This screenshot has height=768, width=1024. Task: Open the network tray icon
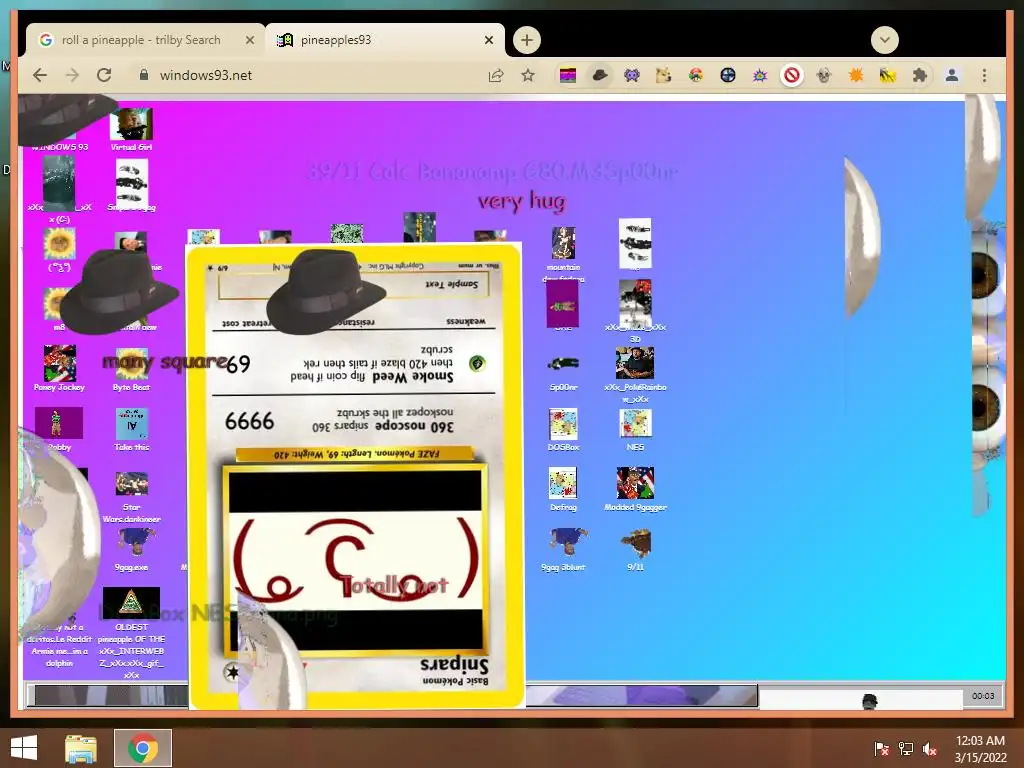click(906, 749)
